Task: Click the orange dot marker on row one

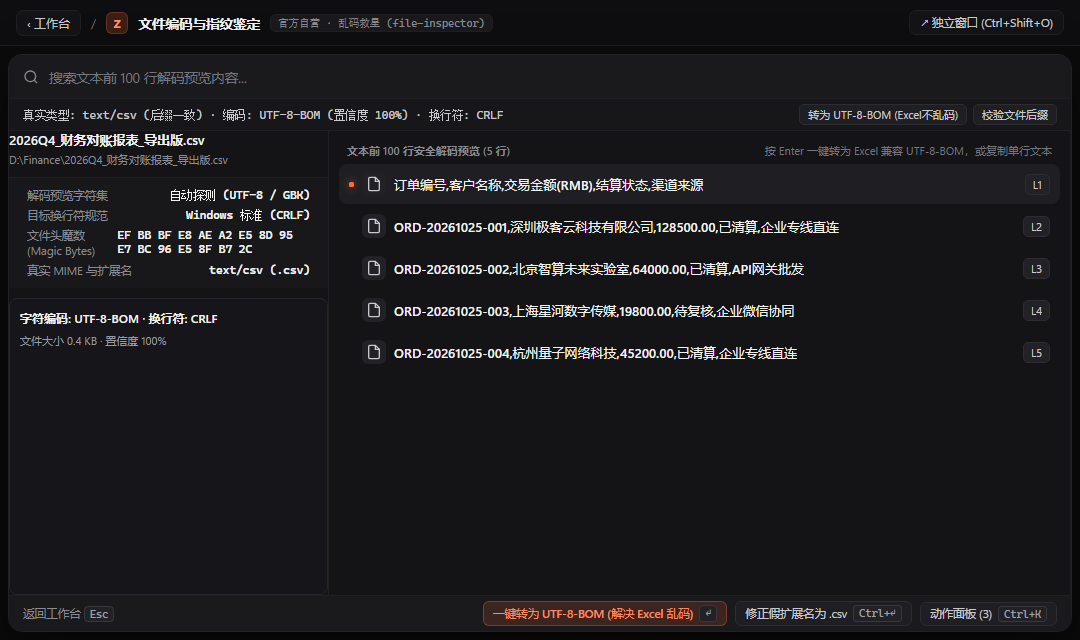Action: [x=351, y=185]
